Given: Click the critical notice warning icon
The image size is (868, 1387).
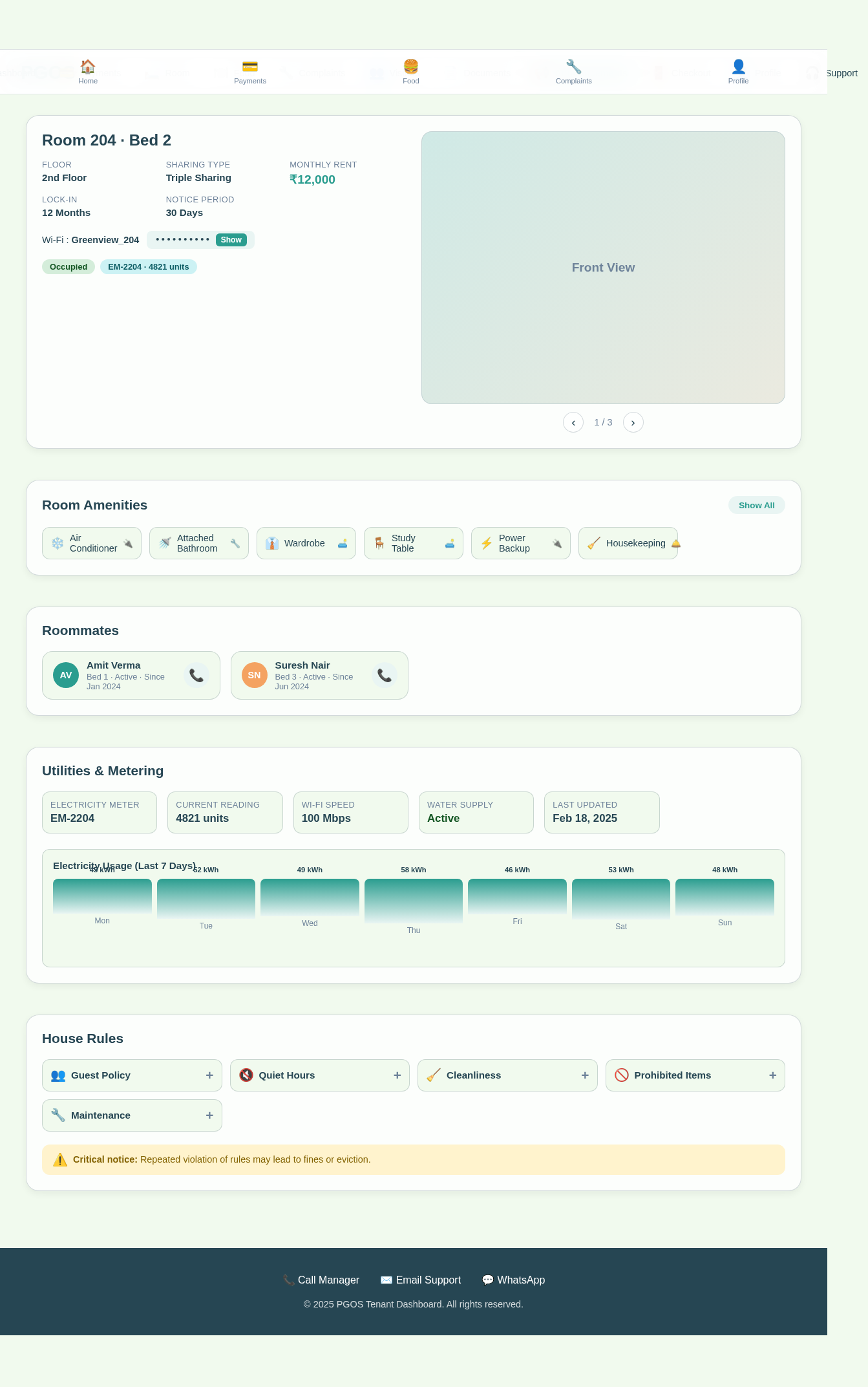Looking at the screenshot, I should tap(60, 1160).
